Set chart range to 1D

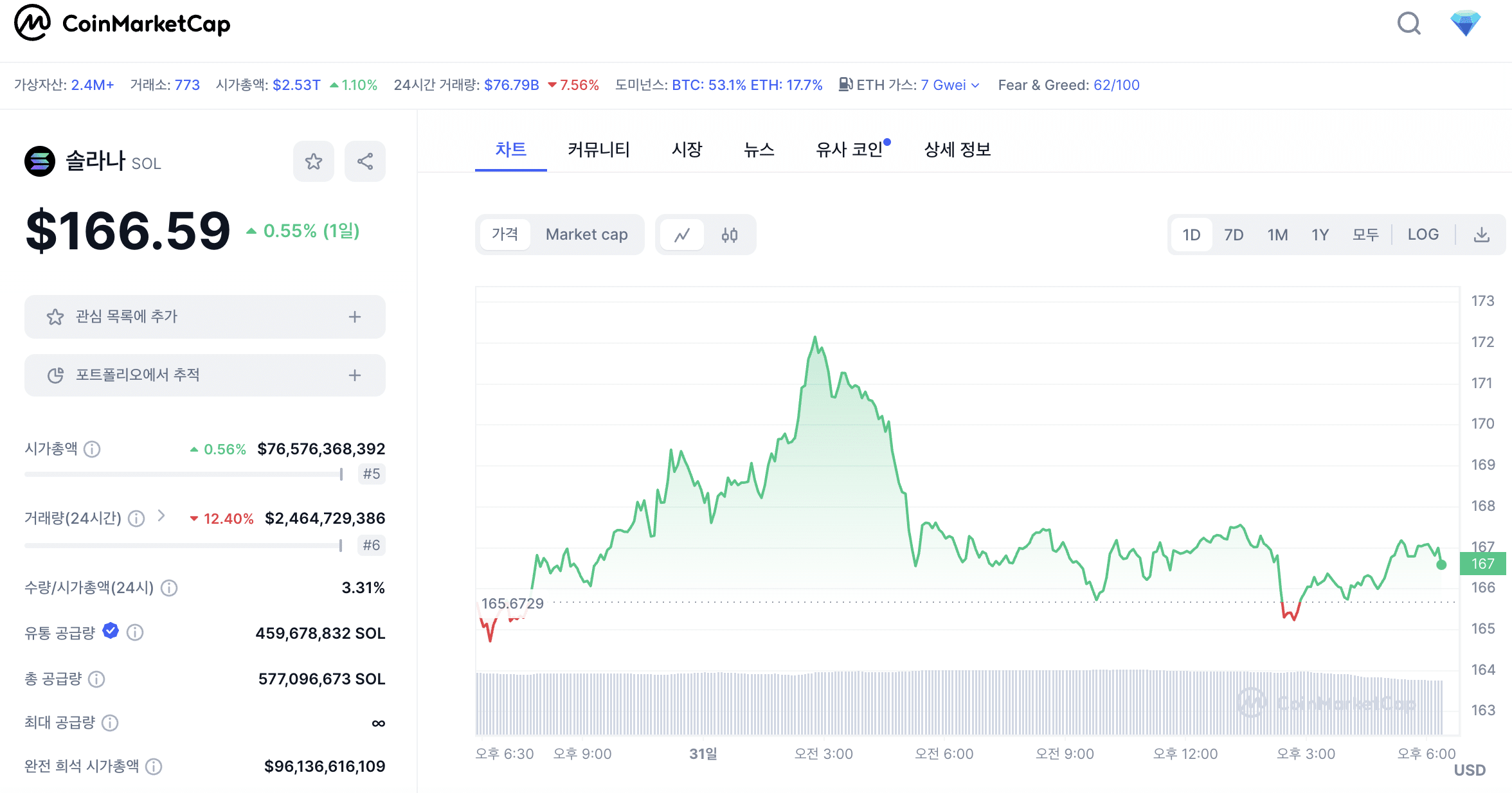pos(1191,235)
